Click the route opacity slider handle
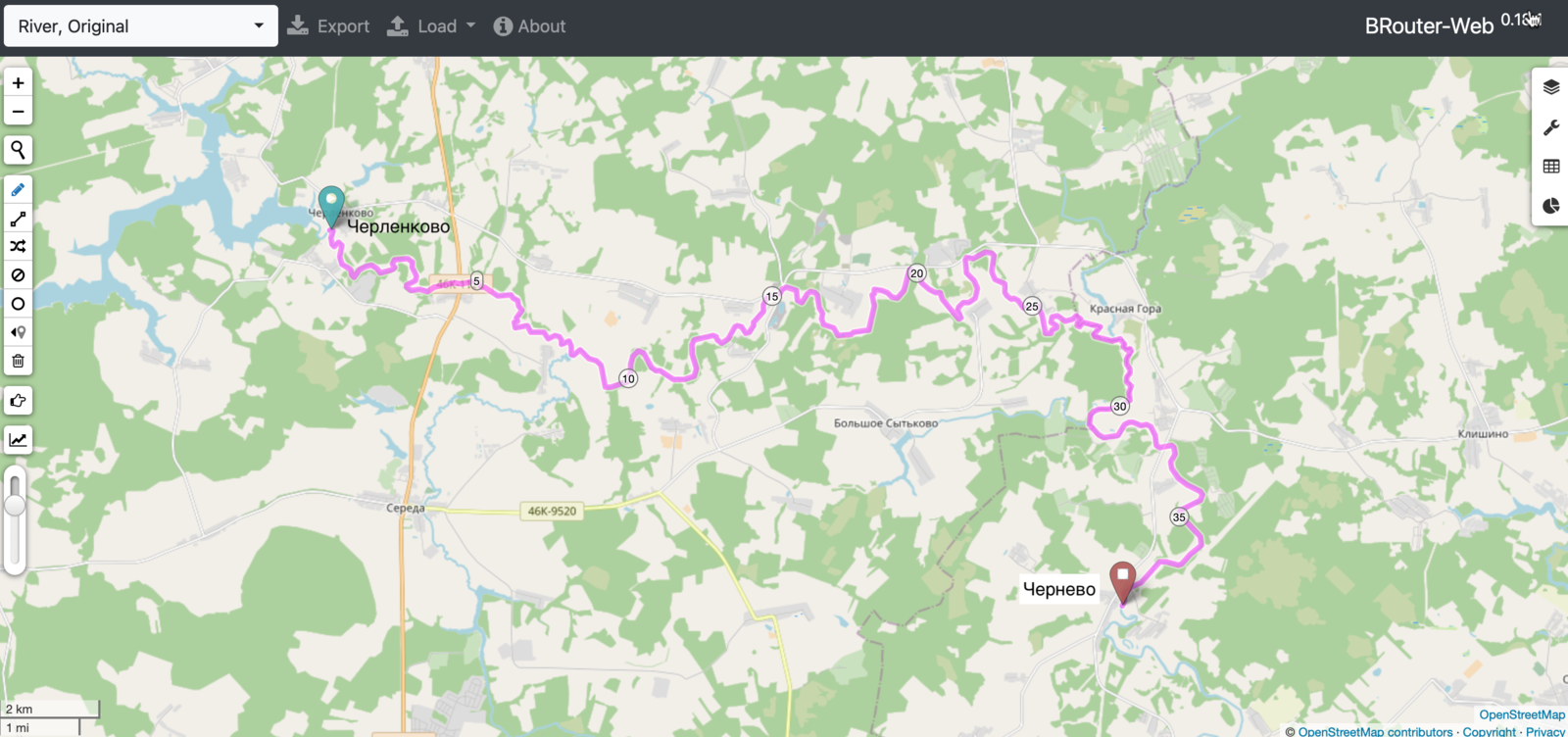 (x=15, y=506)
